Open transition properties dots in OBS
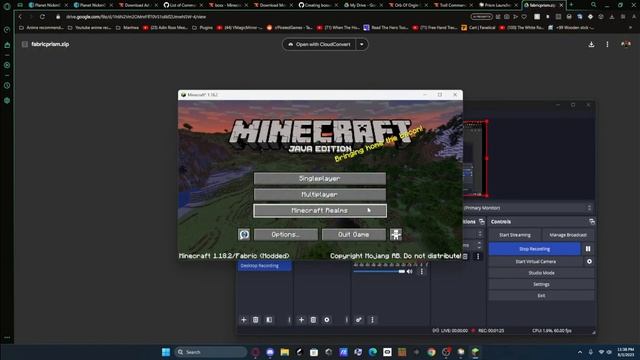 click(478, 256)
